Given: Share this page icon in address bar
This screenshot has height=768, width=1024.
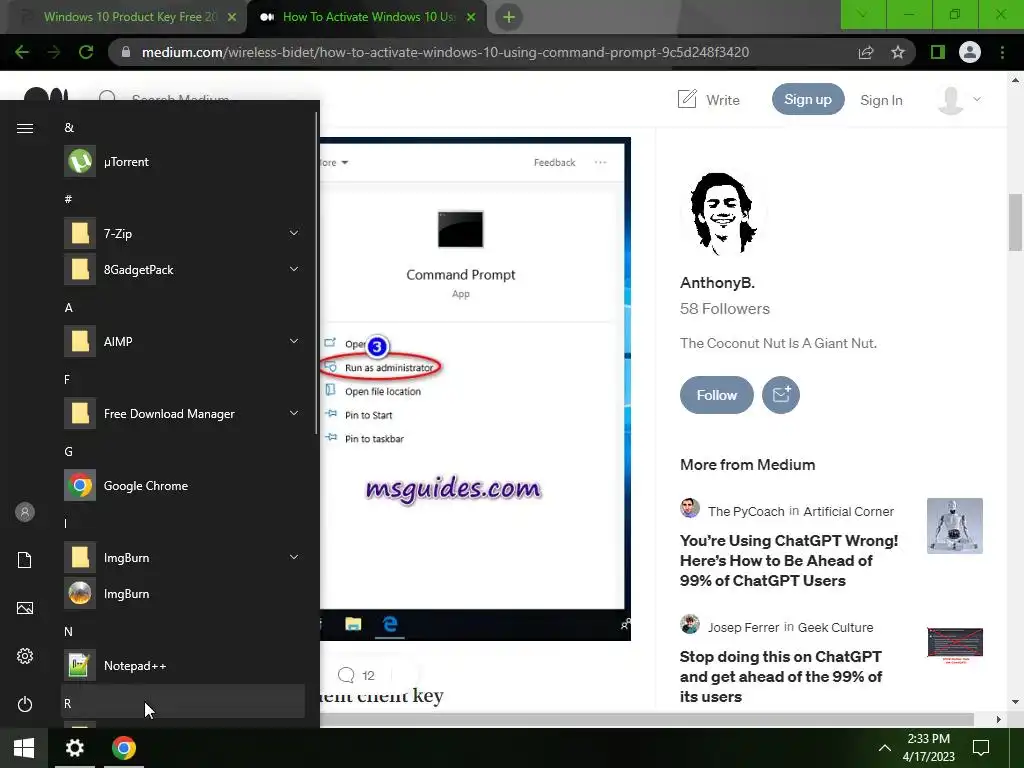Looking at the screenshot, I should (x=866, y=52).
